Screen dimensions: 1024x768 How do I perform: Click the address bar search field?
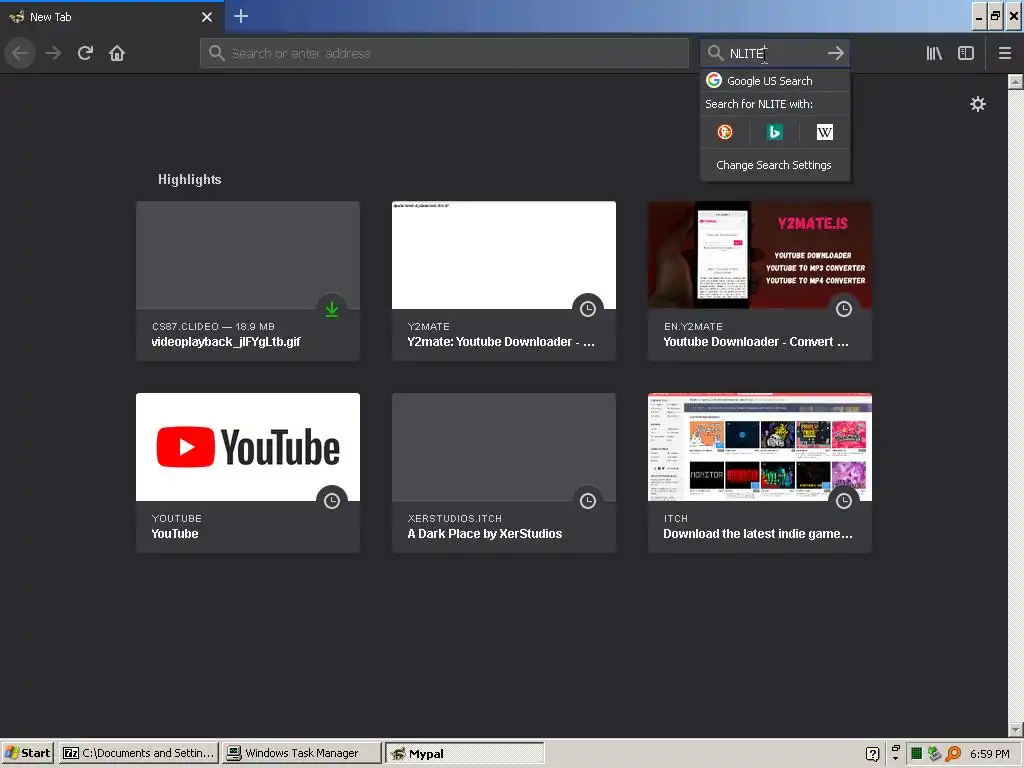click(444, 53)
